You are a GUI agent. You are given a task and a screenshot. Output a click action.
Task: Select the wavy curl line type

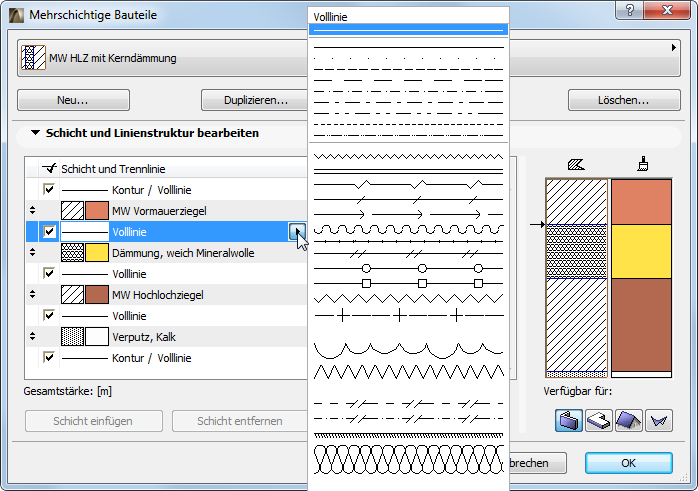pyautogui.click(x=408, y=229)
